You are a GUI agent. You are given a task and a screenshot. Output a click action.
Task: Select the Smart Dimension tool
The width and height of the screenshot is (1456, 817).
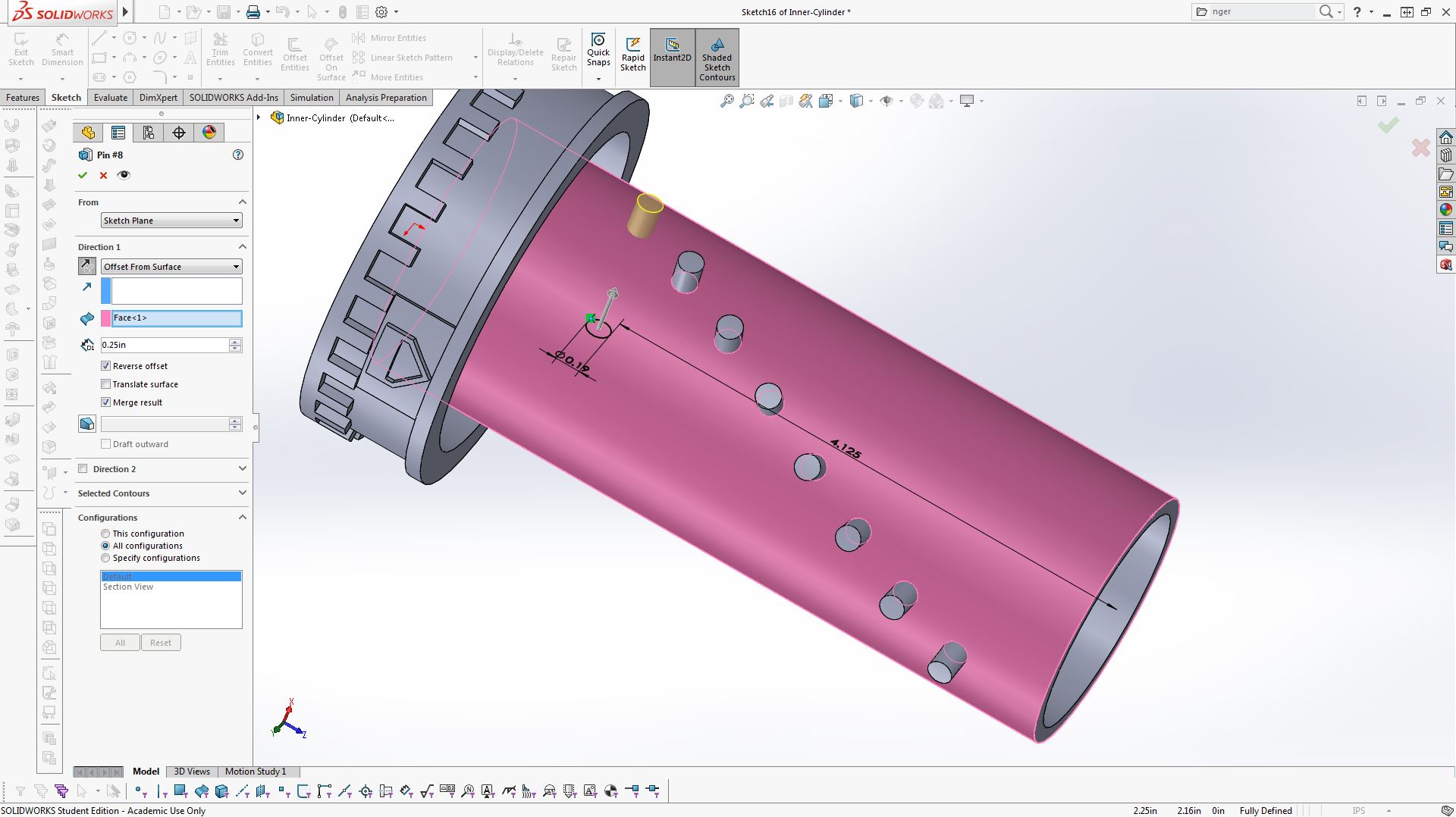coord(62,49)
